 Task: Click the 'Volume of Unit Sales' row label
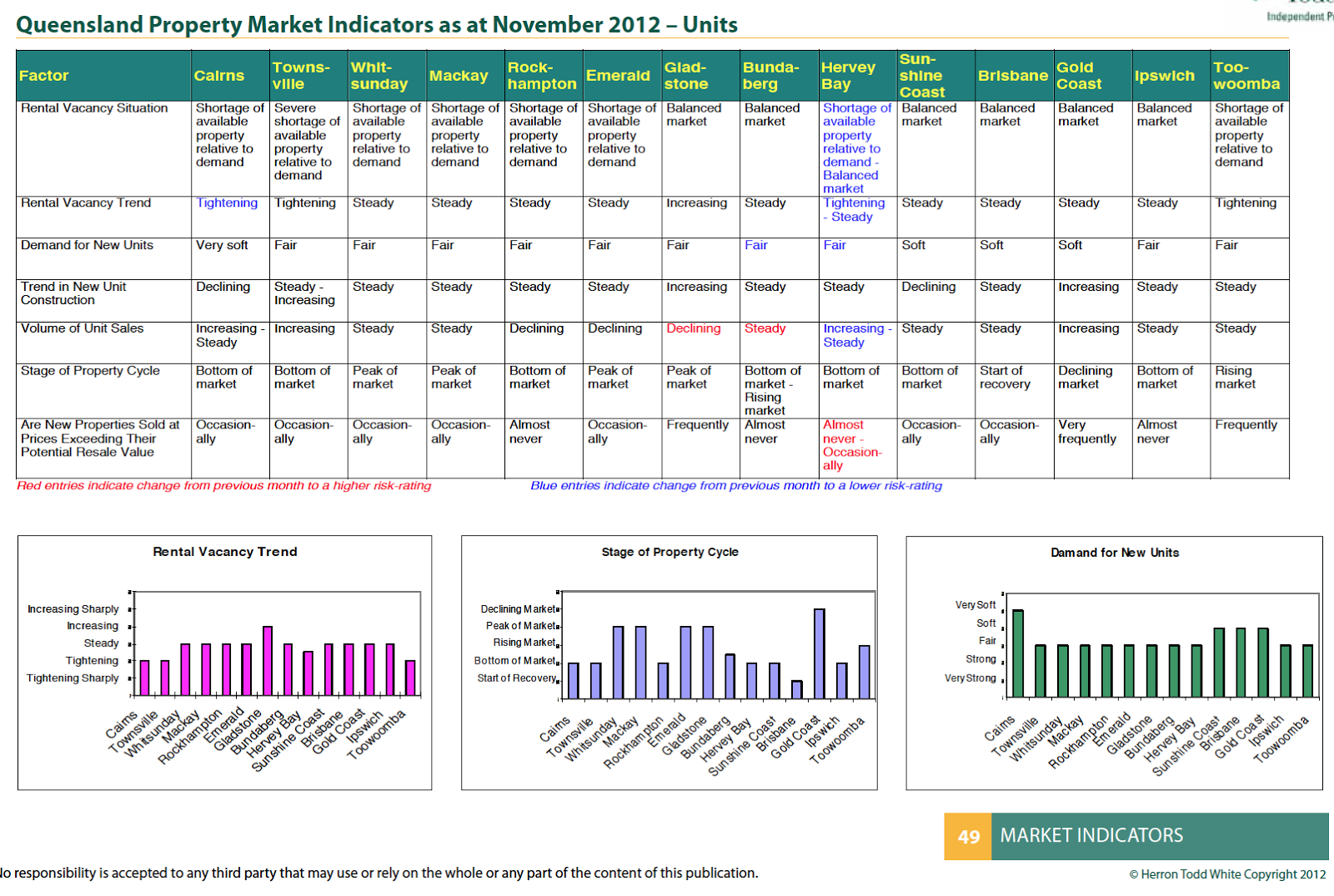tap(82, 328)
